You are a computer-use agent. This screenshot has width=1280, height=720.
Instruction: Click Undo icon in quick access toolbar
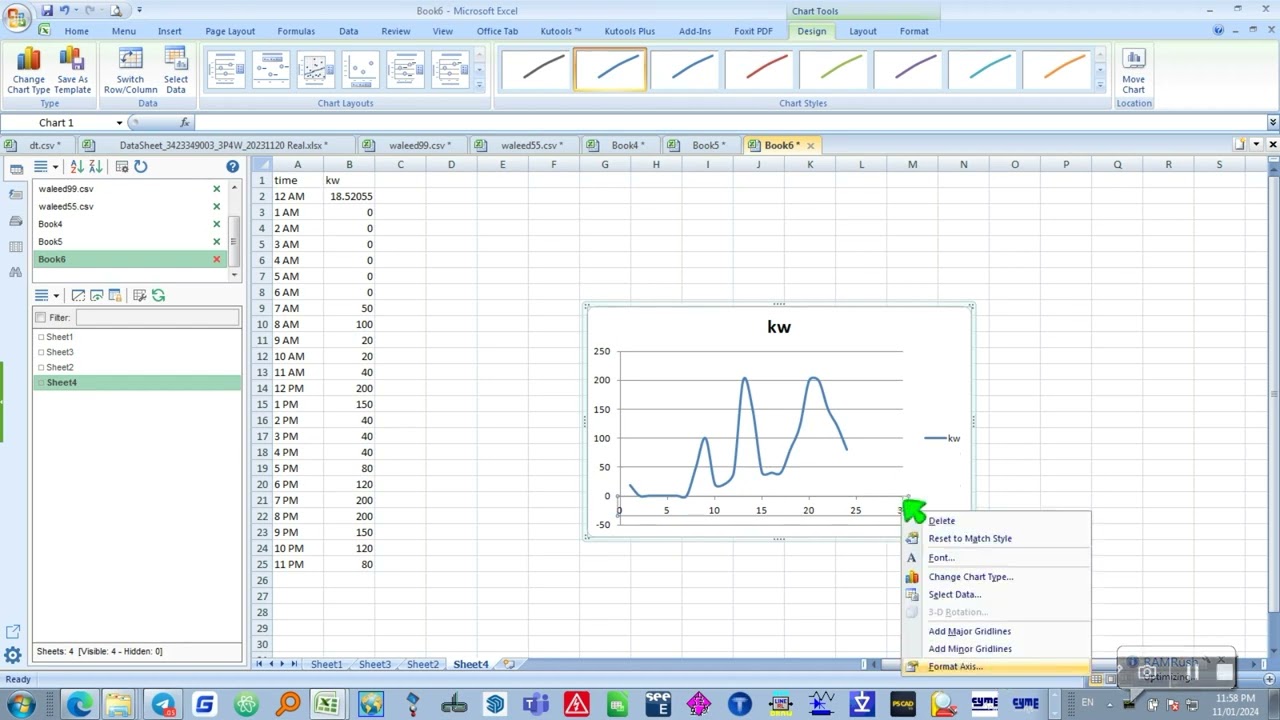coord(64,10)
